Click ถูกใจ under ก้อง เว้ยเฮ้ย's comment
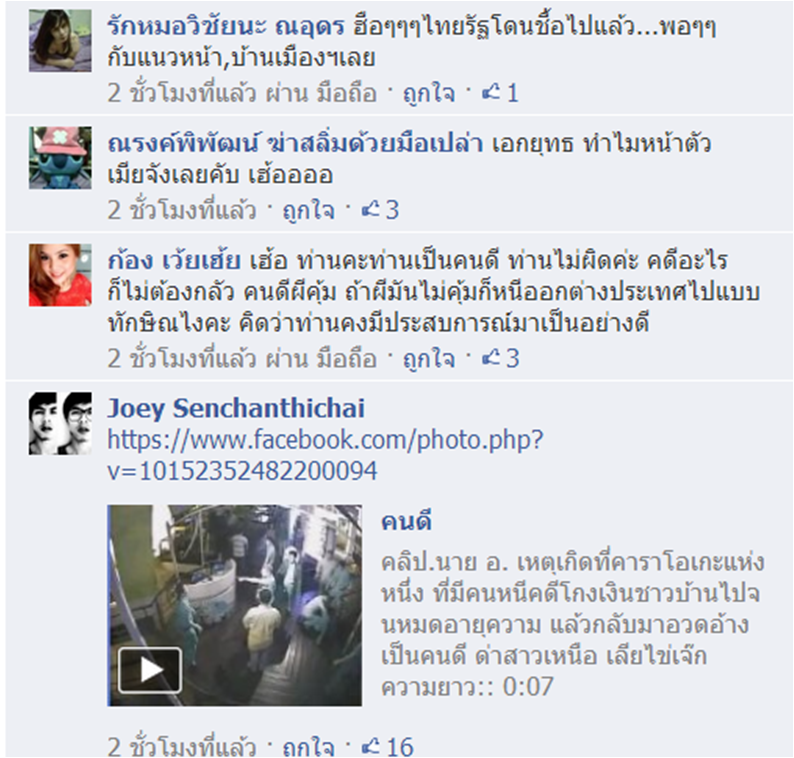 point(428,358)
